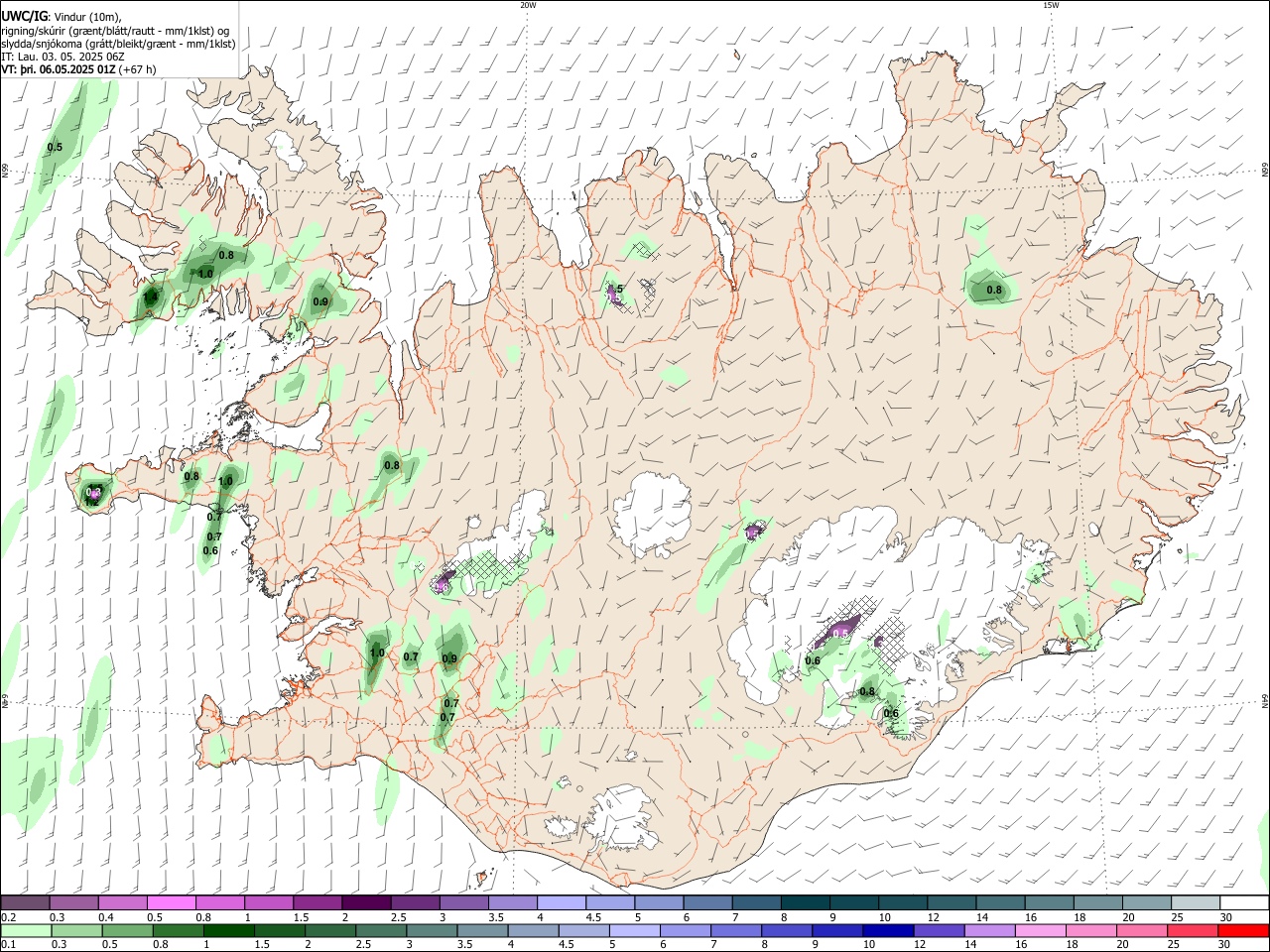This screenshot has height=952, width=1270.
Task: Click the 'slydda/snjókoma' legend description line
Action: point(118,44)
